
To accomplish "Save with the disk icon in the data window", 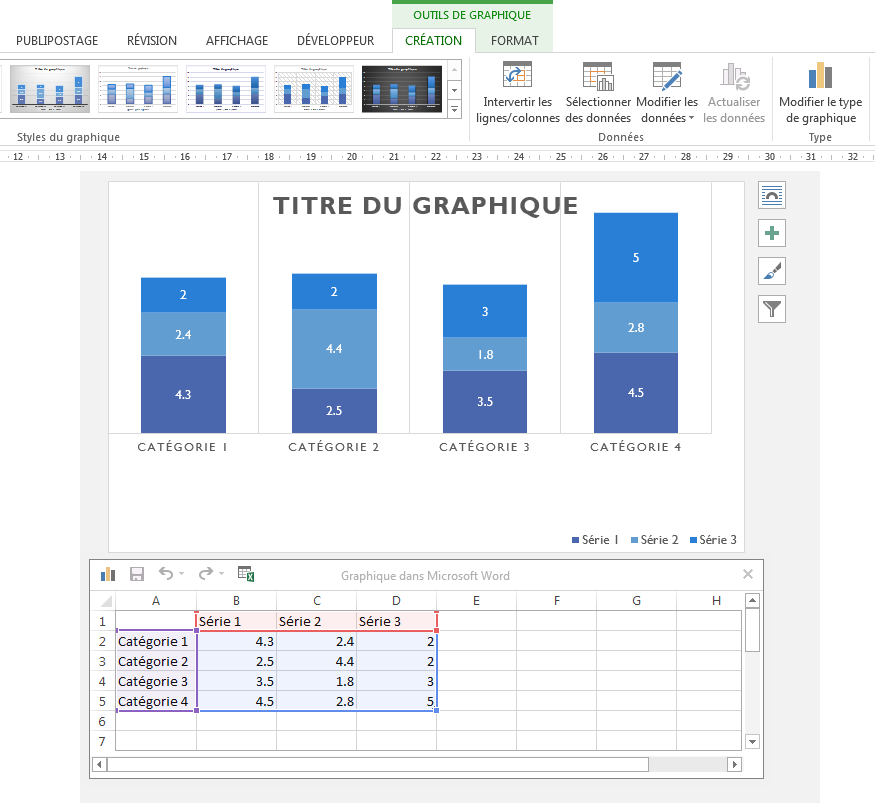I will point(138,572).
